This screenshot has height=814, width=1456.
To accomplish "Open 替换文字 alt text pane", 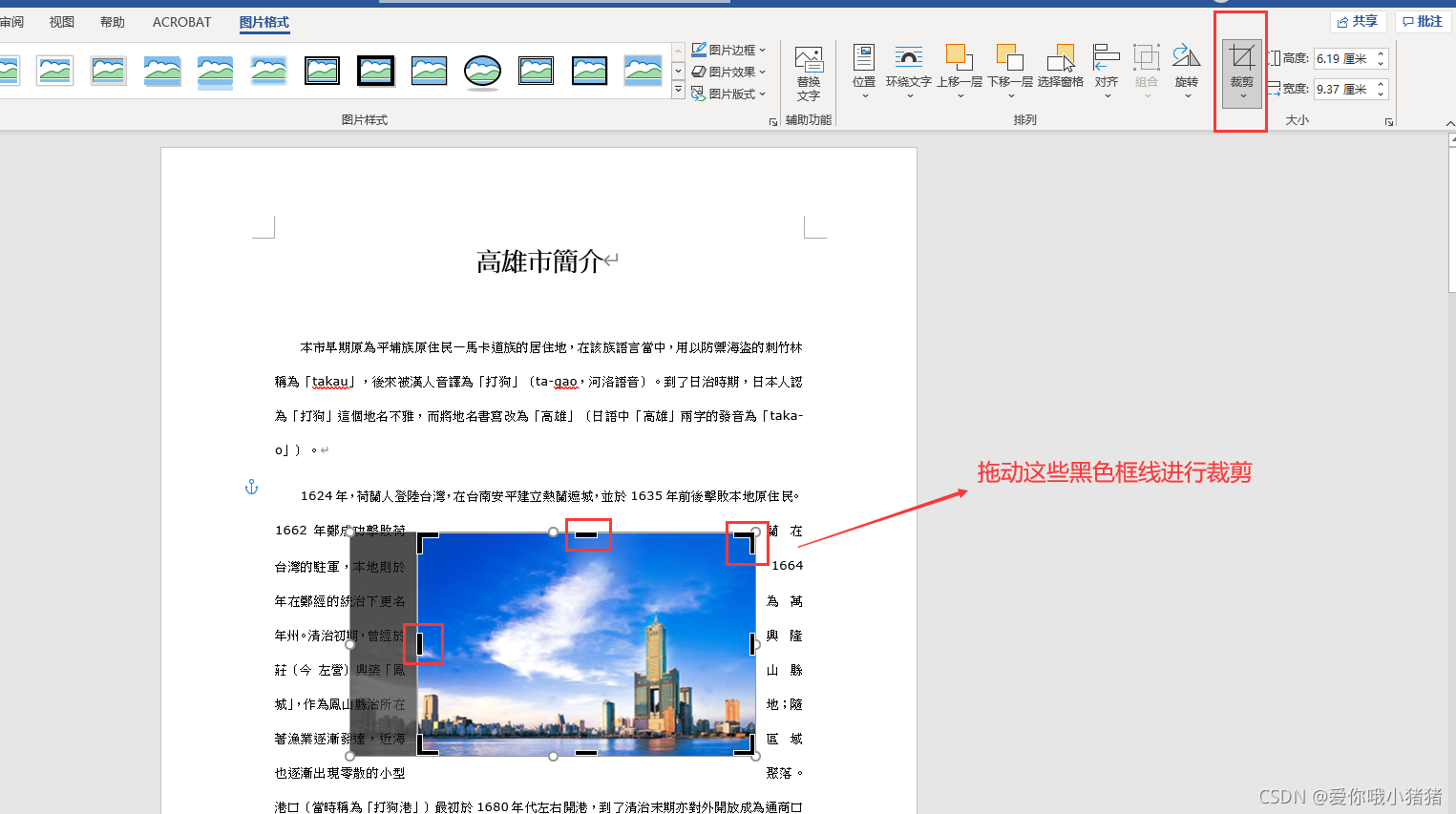I will [809, 73].
